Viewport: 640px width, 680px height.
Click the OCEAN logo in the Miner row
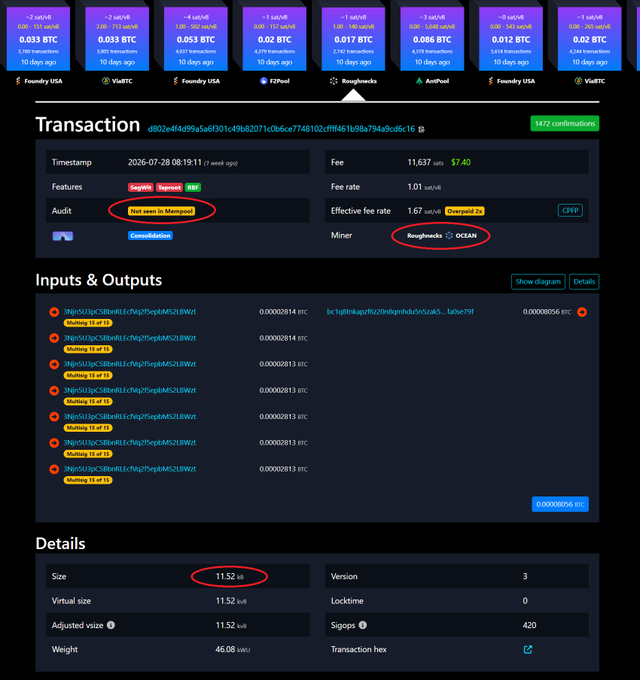point(449,235)
